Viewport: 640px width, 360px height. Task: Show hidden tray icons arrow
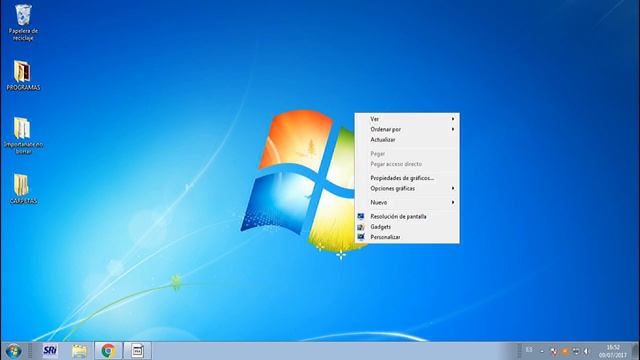click(542, 351)
